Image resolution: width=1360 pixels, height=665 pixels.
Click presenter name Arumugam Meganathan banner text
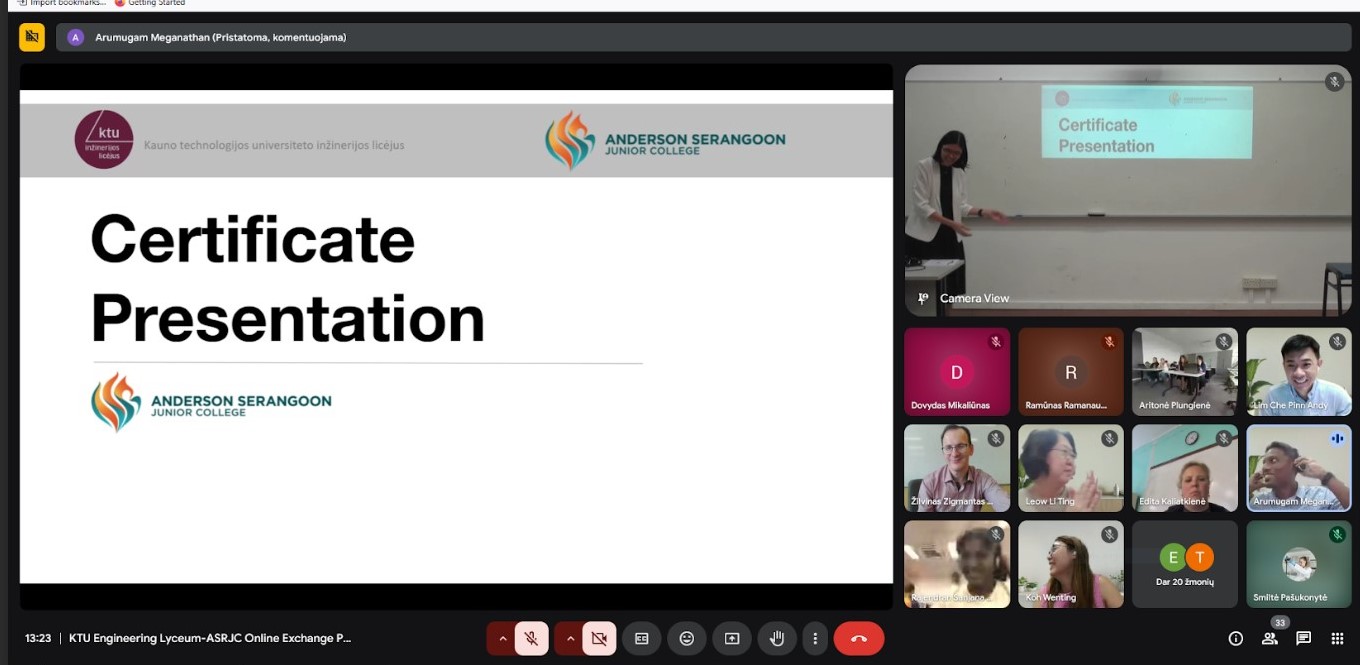[x=220, y=38]
